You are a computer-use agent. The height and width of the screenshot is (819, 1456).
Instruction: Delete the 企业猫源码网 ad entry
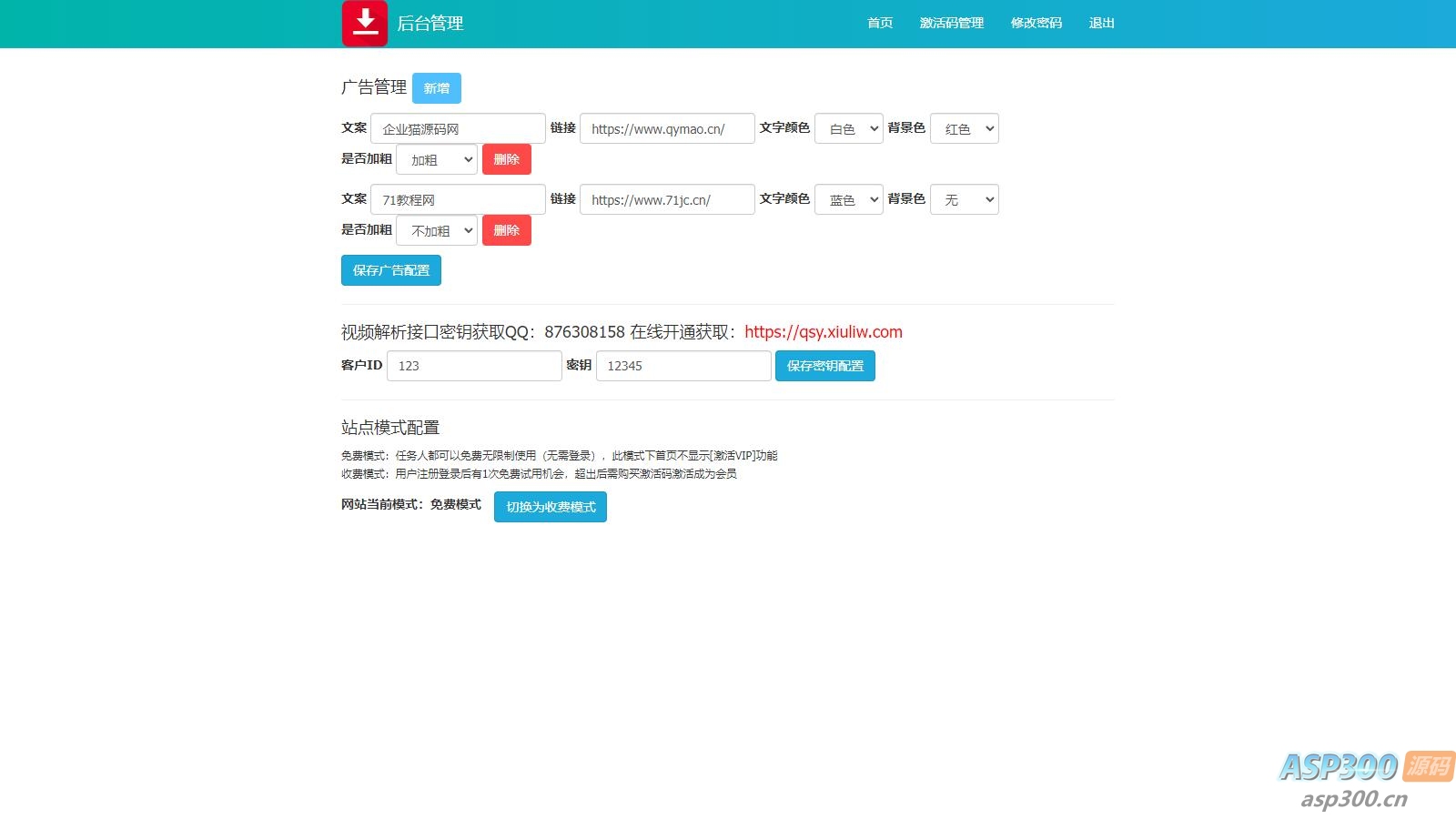click(x=507, y=158)
